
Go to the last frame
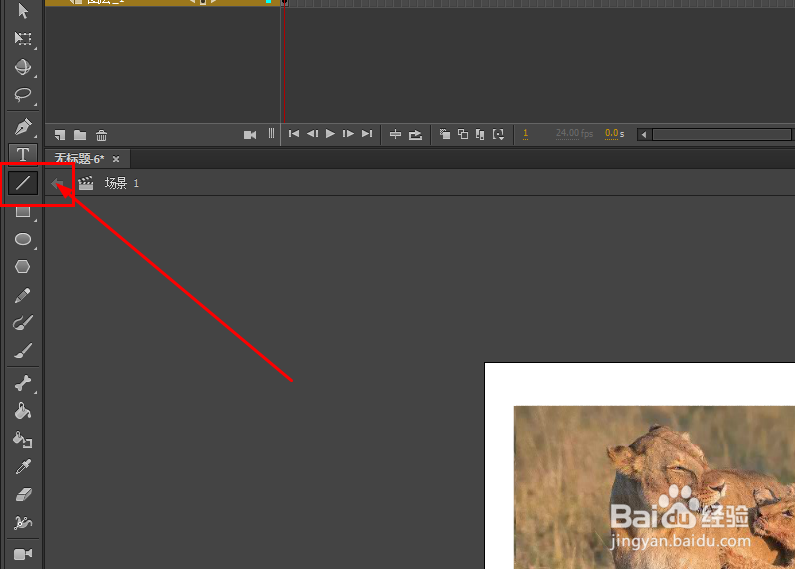[367, 133]
